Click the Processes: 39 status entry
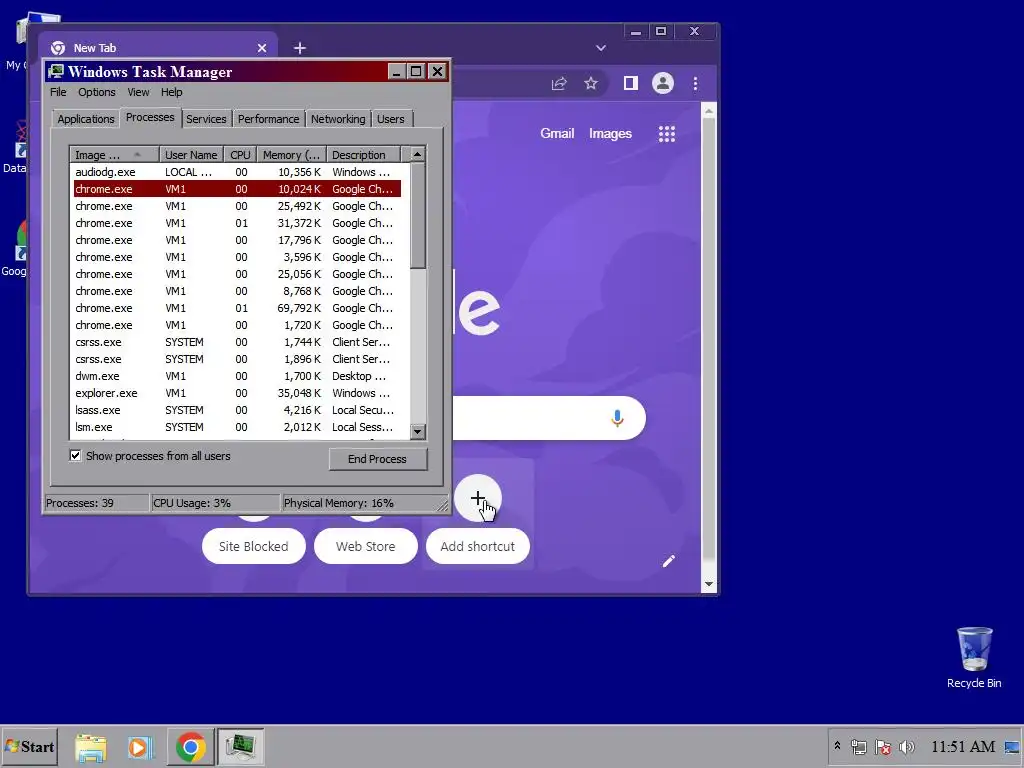This screenshot has width=1024, height=768. [96, 503]
